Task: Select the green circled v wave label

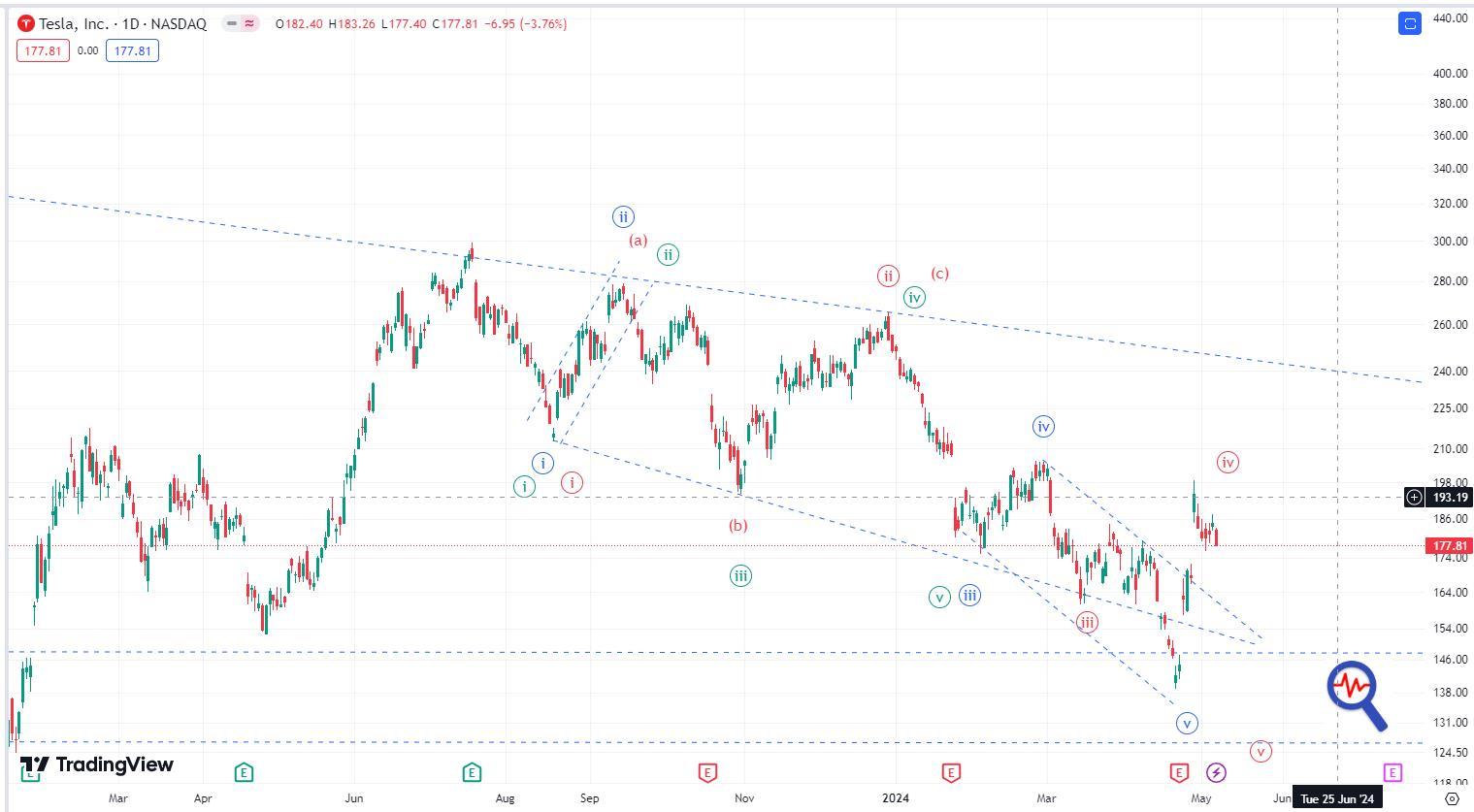Action: tap(938, 598)
